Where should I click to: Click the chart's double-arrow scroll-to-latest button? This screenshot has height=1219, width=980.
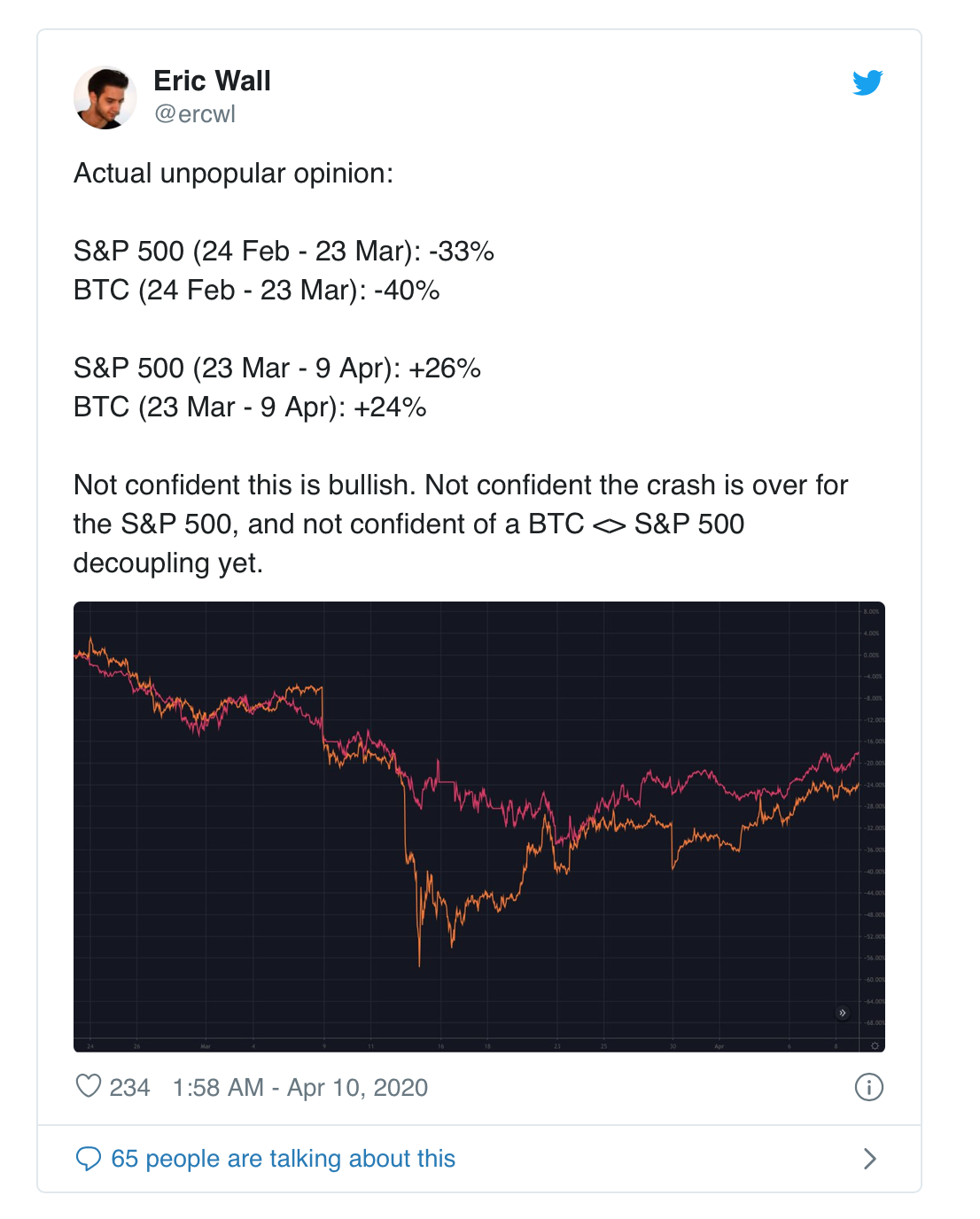click(843, 1013)
